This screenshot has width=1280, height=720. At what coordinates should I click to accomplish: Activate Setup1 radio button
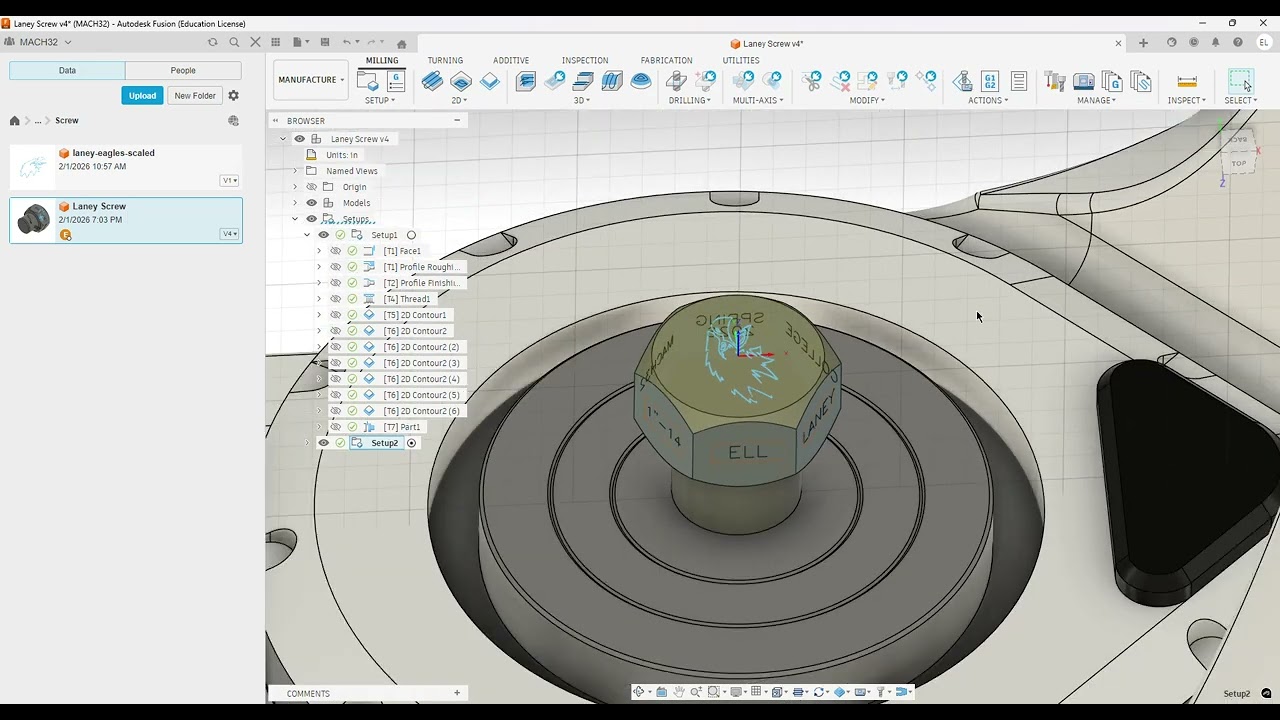(x=411, y=235)
